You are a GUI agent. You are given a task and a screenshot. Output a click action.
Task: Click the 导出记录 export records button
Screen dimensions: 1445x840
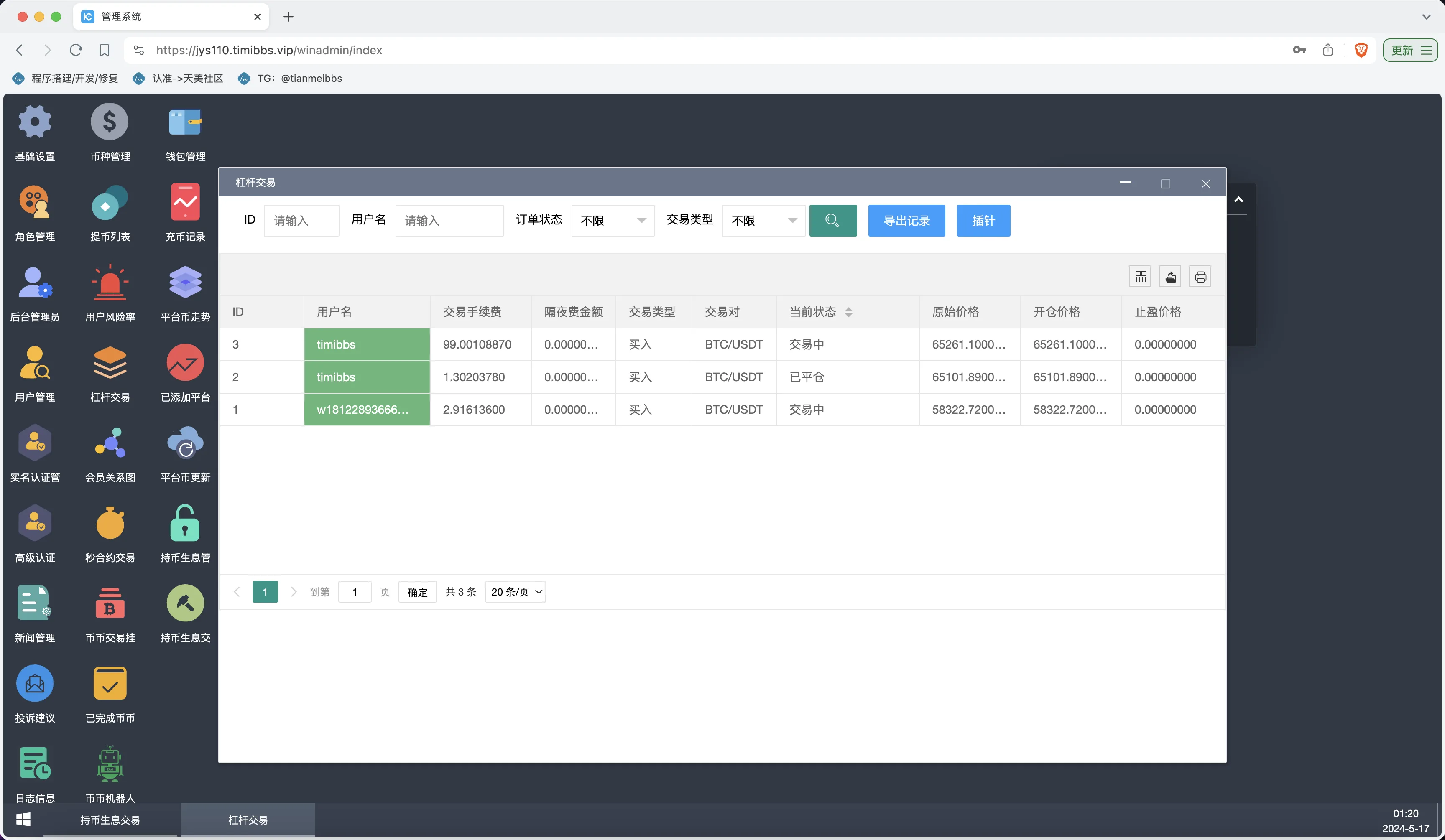pos(906,221)
